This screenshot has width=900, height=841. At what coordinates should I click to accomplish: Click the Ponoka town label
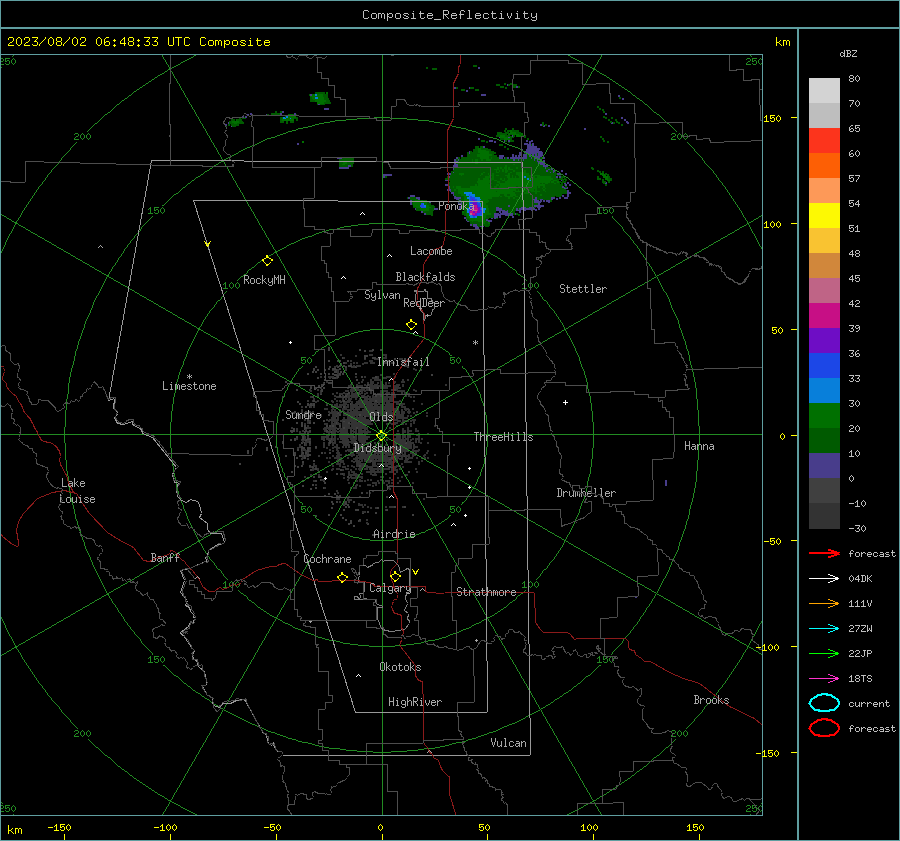pyautogui.click(x=456, y=206)
